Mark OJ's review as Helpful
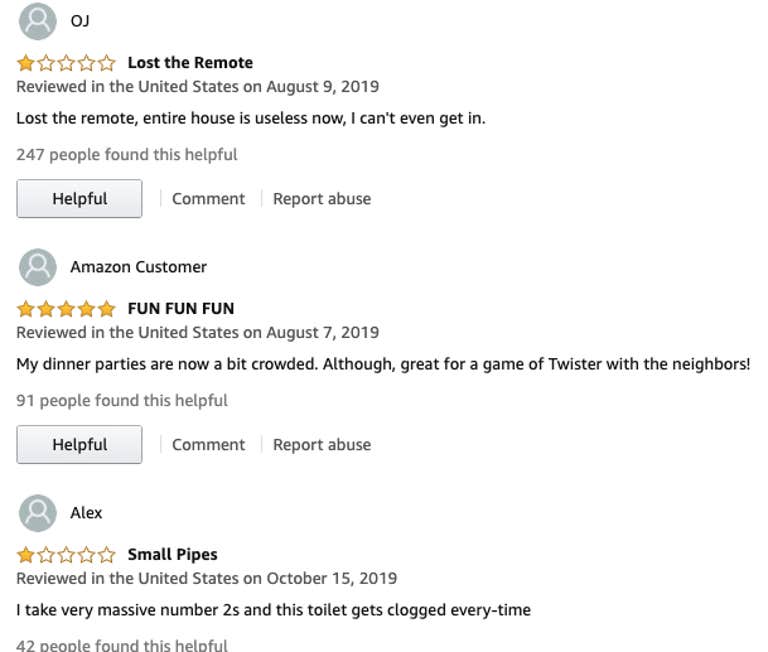 click(x=79, y=198)
